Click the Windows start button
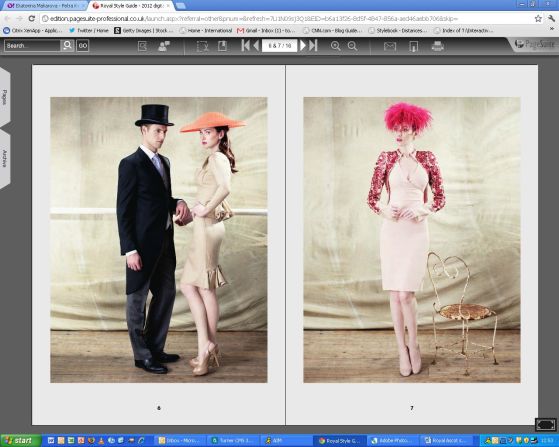This screenshot has height=447, width=559. point(20,441)
